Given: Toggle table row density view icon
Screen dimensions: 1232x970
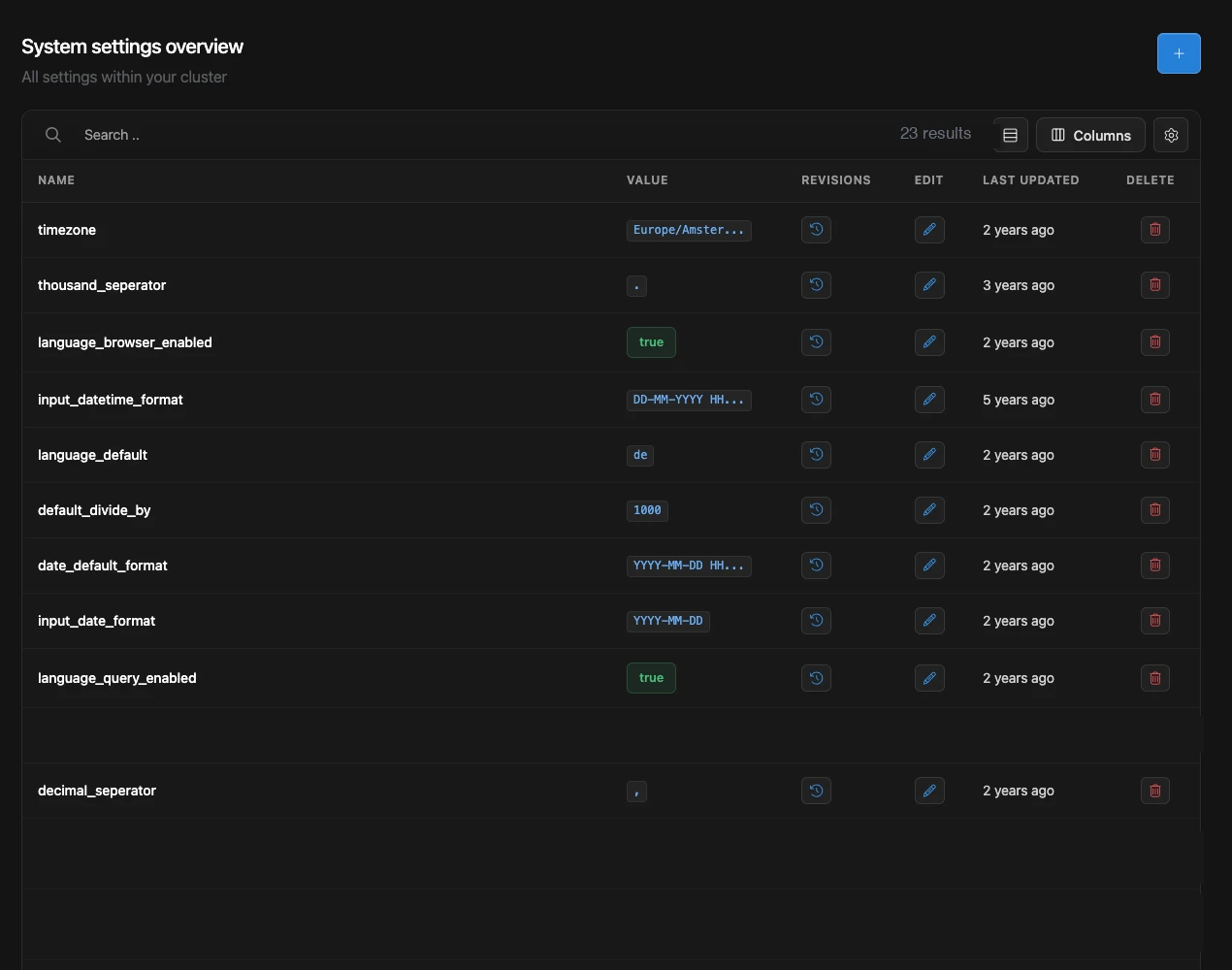Looking at the screenshot, I should [x=1010, y=135].
